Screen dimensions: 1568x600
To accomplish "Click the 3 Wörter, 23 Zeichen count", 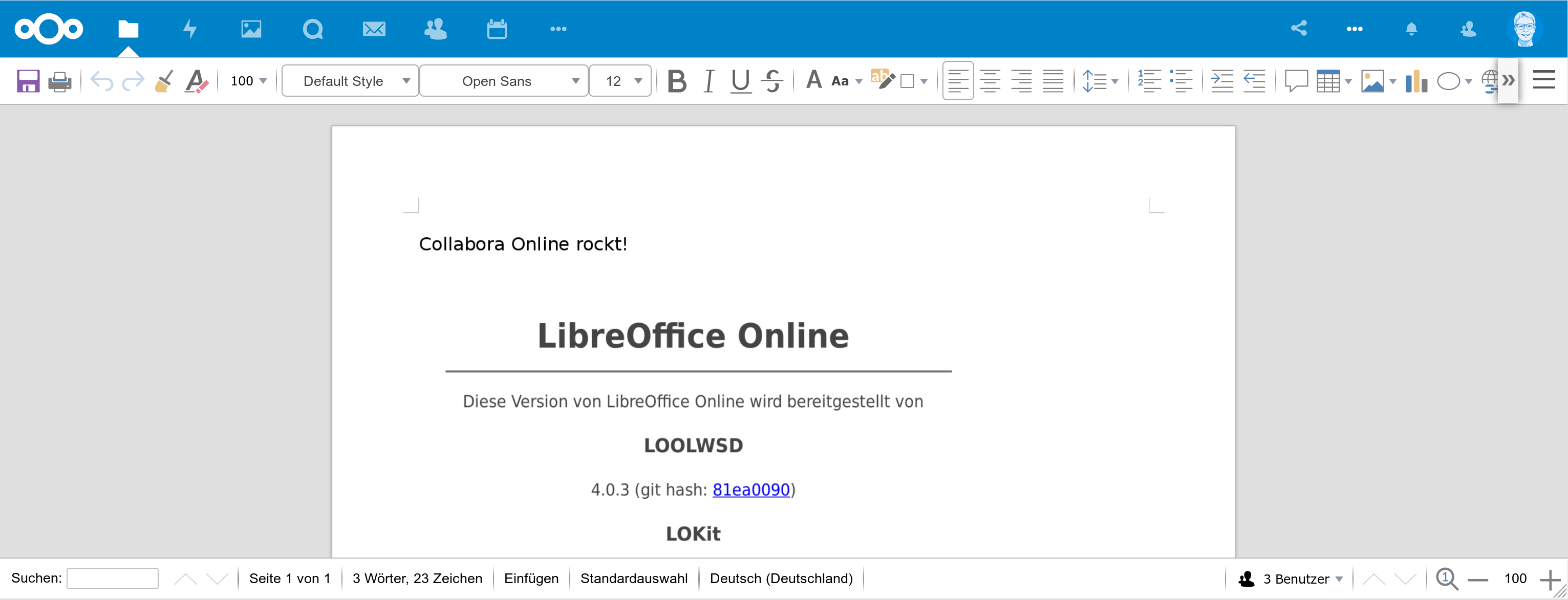I will point(417,578).
